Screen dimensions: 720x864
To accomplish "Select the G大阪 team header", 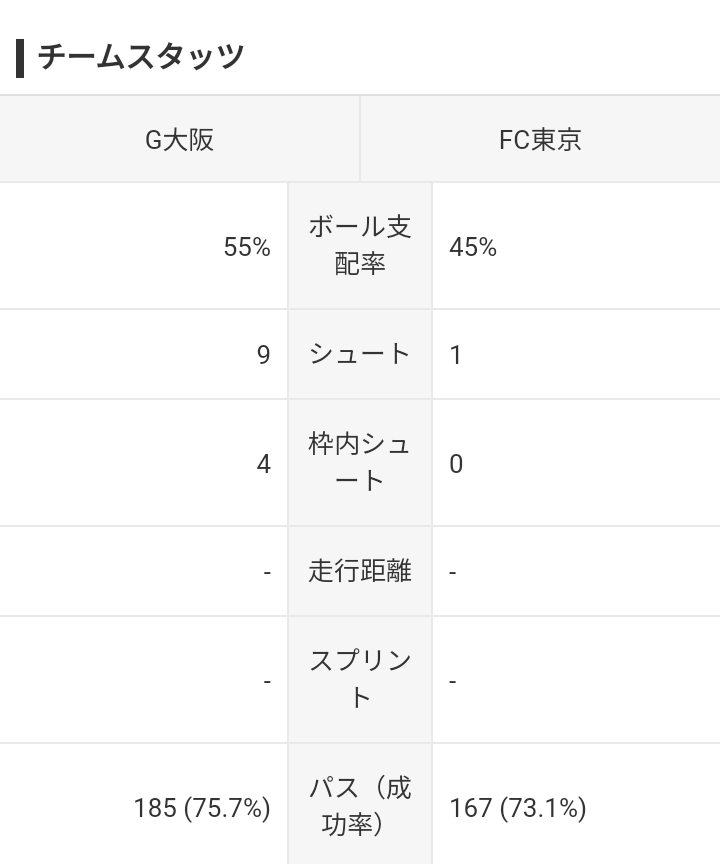I will point(180,139).
